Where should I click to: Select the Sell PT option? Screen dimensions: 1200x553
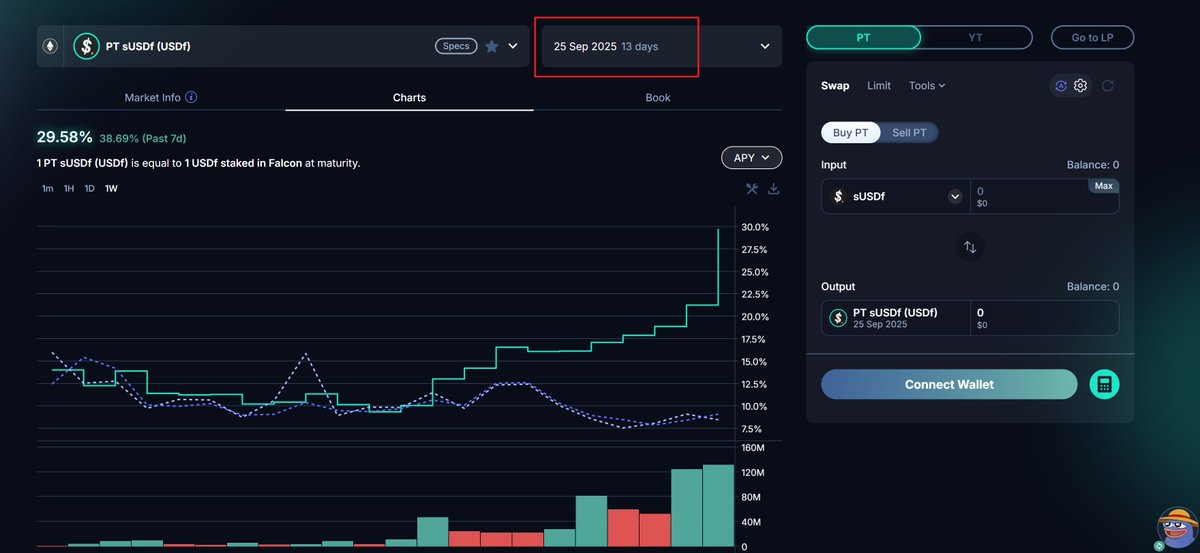pyautogui.click(x=908, y=133)
